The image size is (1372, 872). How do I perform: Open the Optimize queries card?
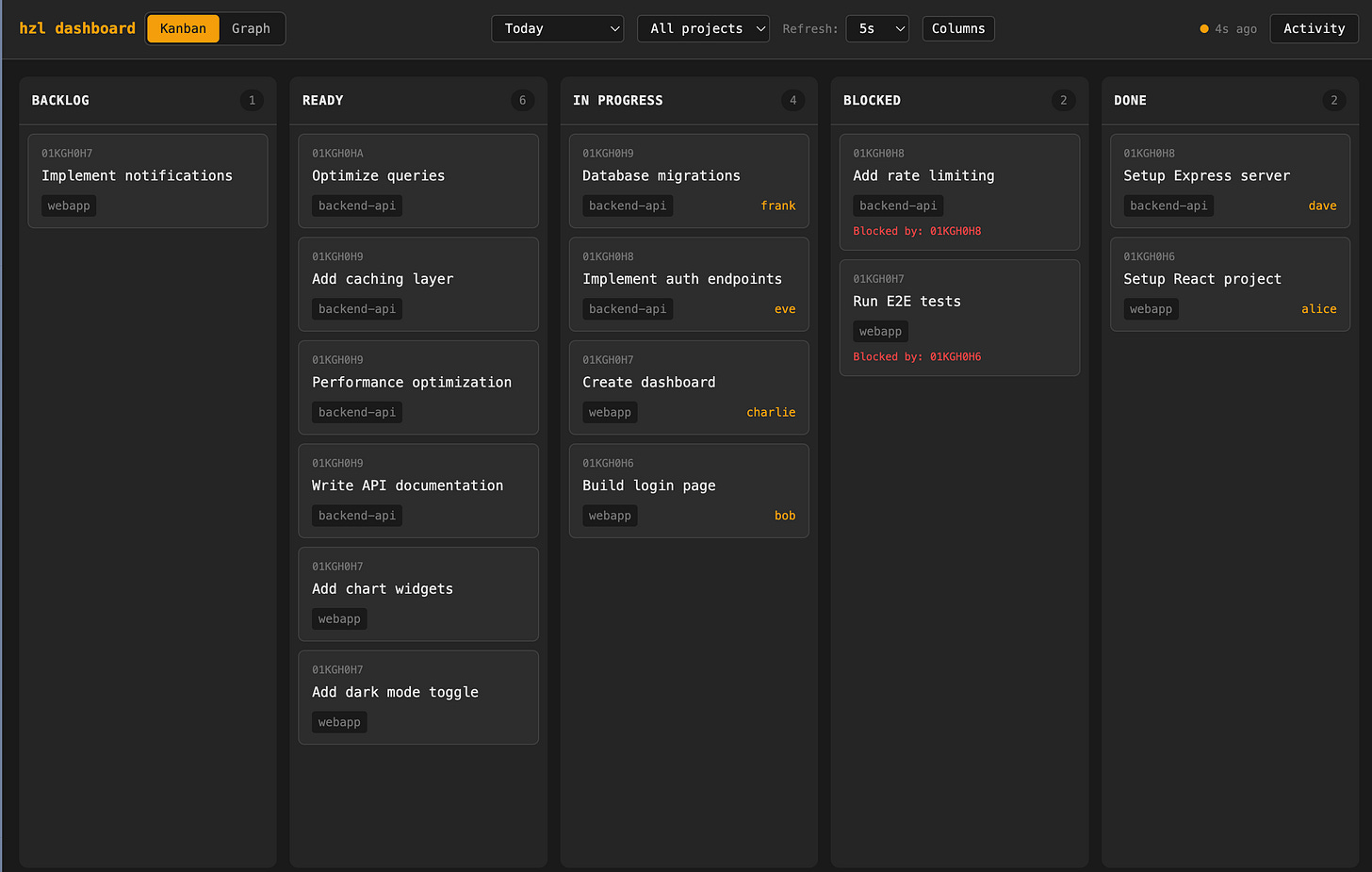point(418,181)
